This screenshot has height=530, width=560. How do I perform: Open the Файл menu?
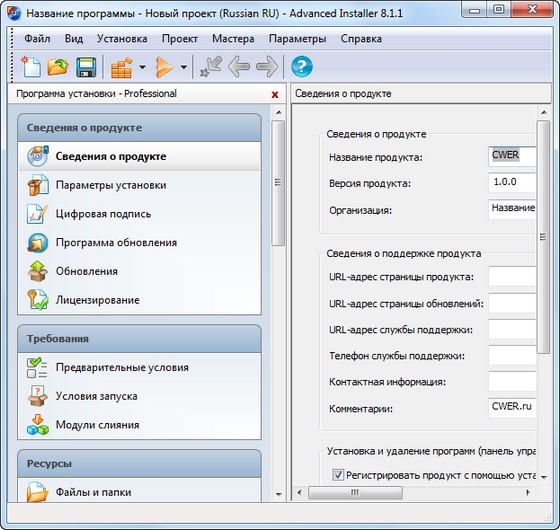(37, 39)
